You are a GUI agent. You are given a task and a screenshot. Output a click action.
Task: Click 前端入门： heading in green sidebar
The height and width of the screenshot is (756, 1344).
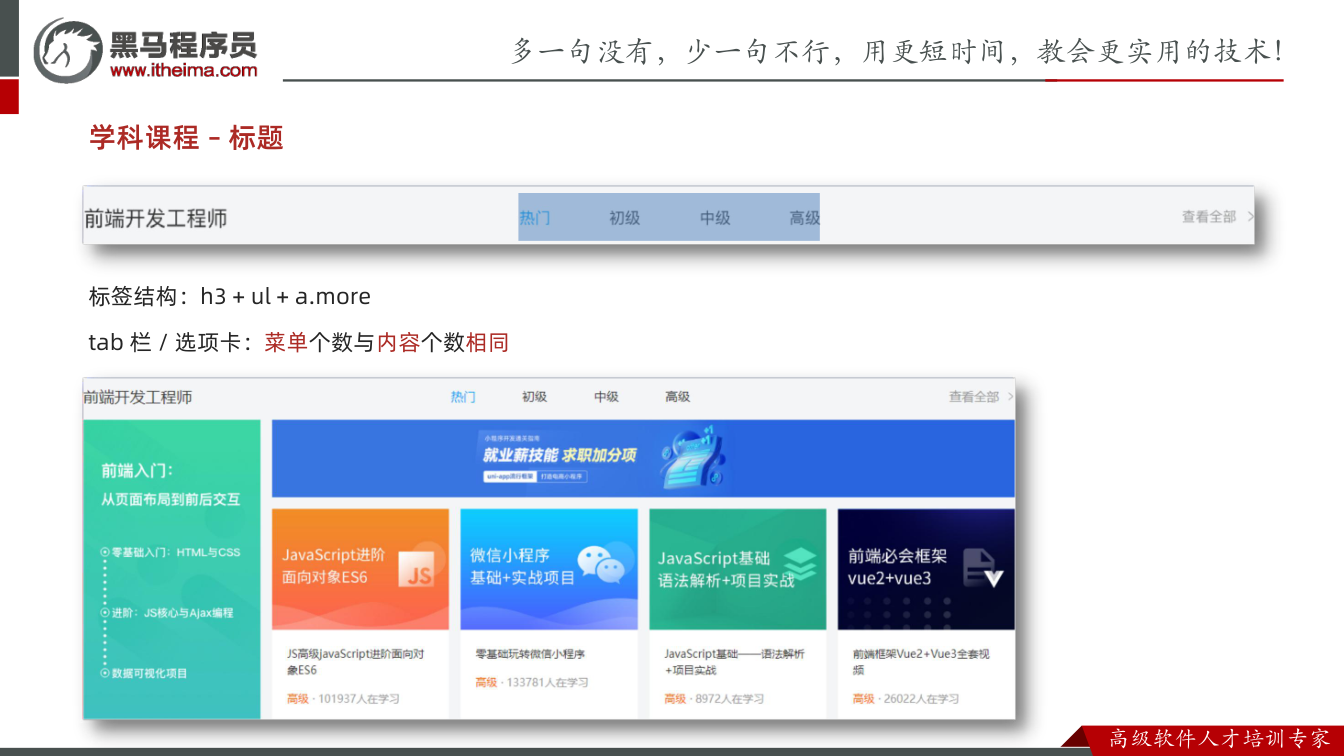137,470
